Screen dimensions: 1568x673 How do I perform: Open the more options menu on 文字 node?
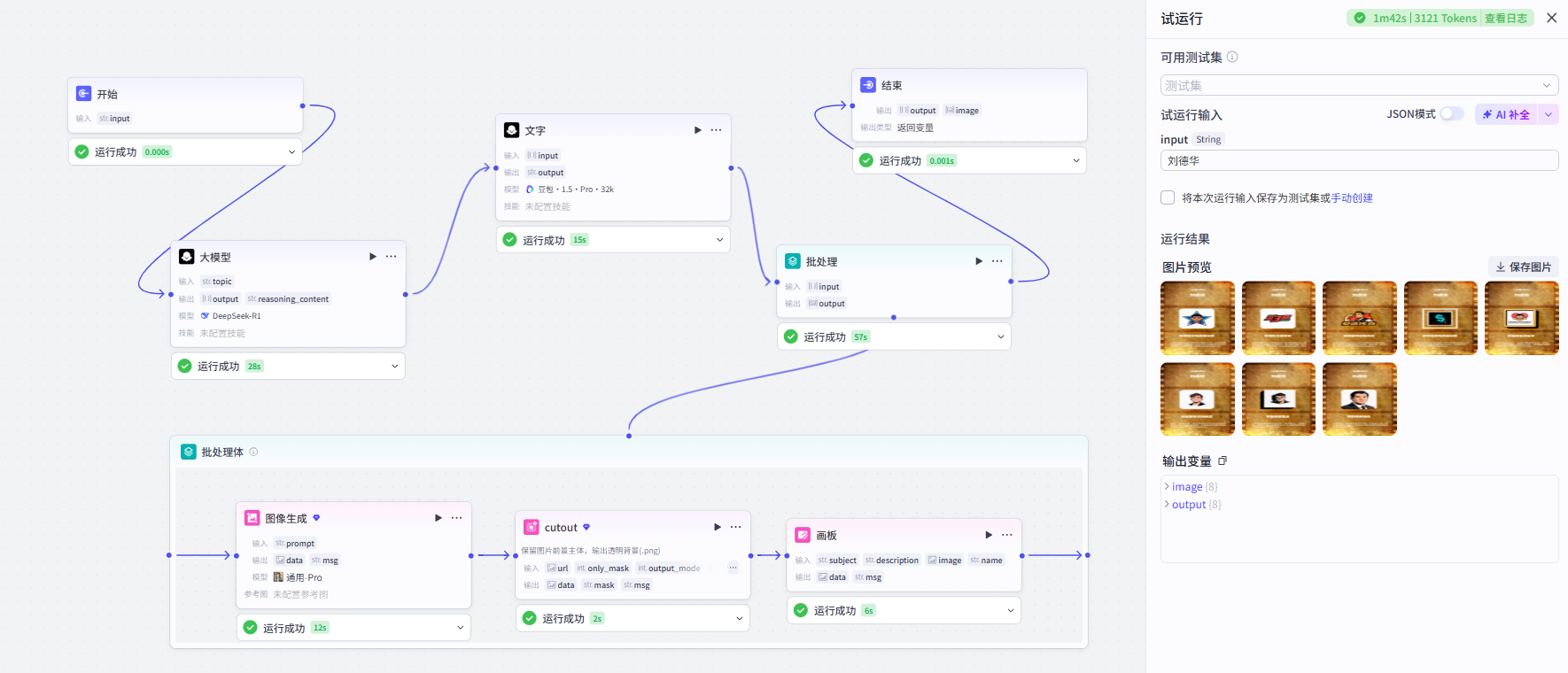(x=716, y=130)
